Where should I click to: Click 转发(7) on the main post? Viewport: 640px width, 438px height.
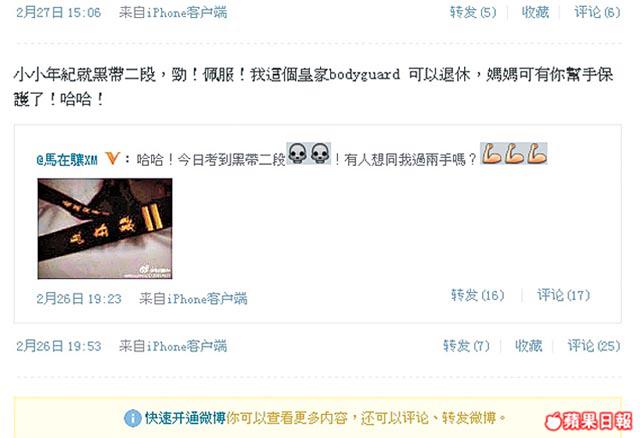[x=466, y=346]
